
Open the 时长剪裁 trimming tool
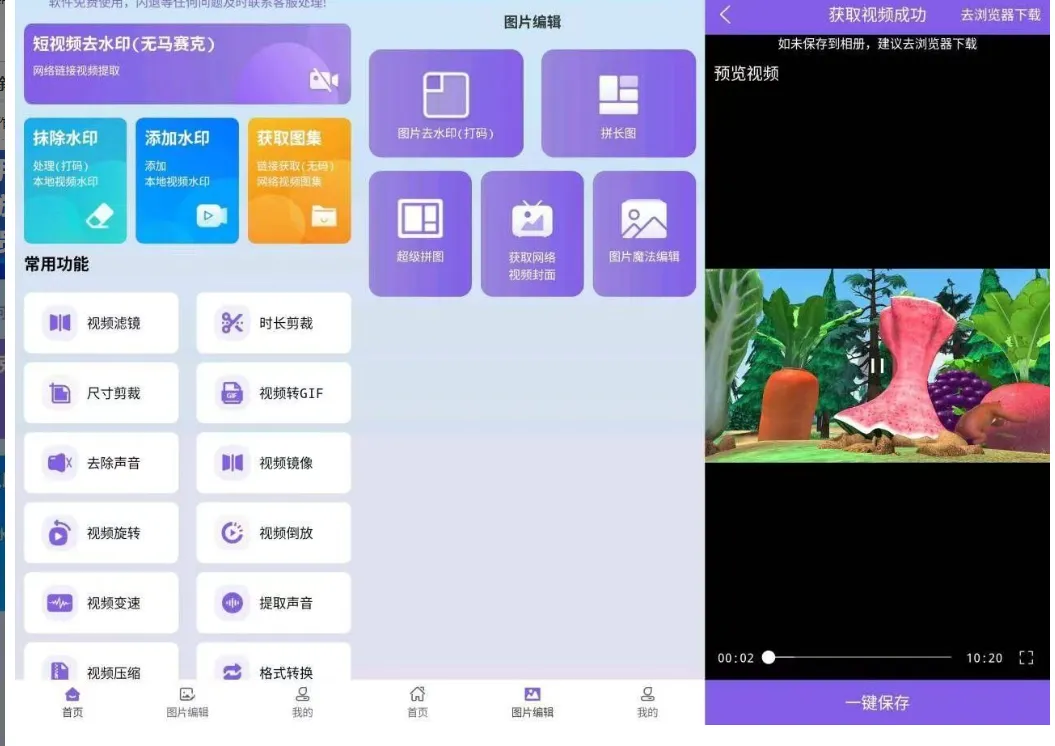pos(273,322)
